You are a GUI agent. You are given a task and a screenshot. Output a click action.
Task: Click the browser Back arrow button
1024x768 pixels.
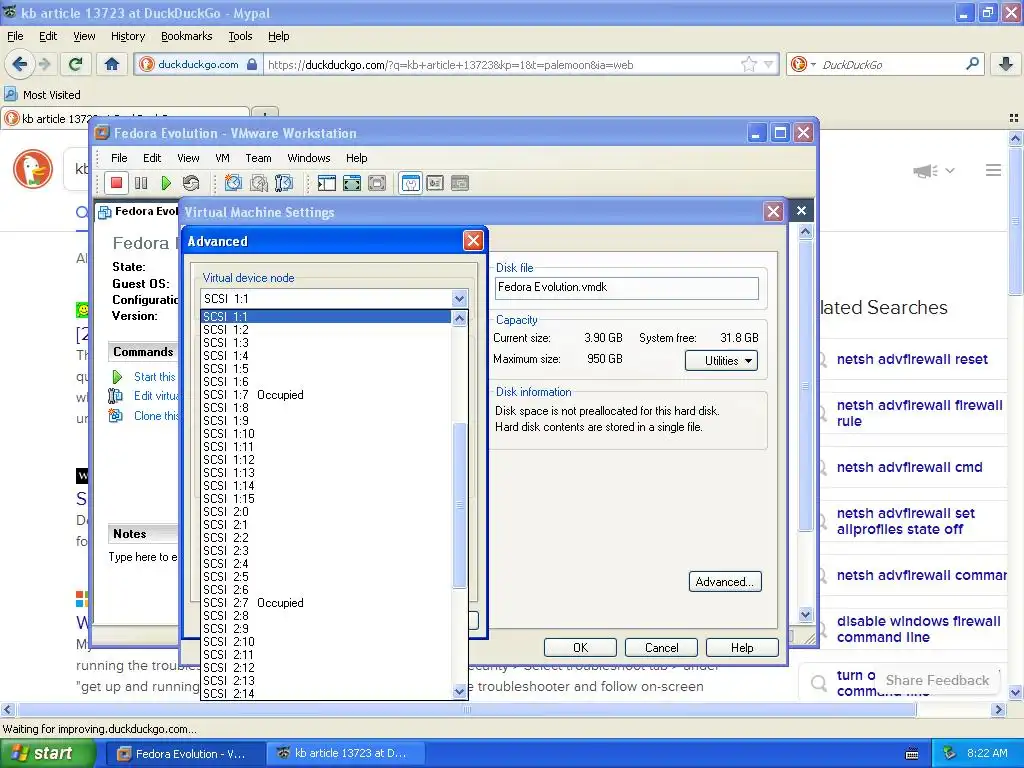[20, 64]
